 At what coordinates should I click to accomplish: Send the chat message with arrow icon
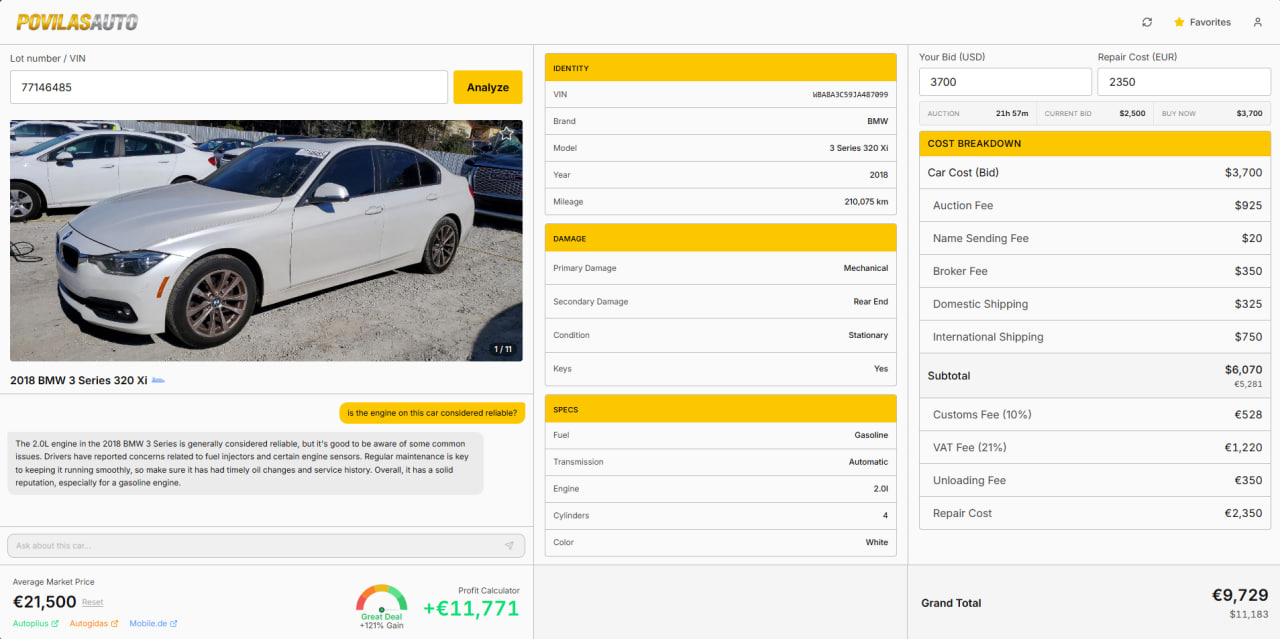coord(509,545)
